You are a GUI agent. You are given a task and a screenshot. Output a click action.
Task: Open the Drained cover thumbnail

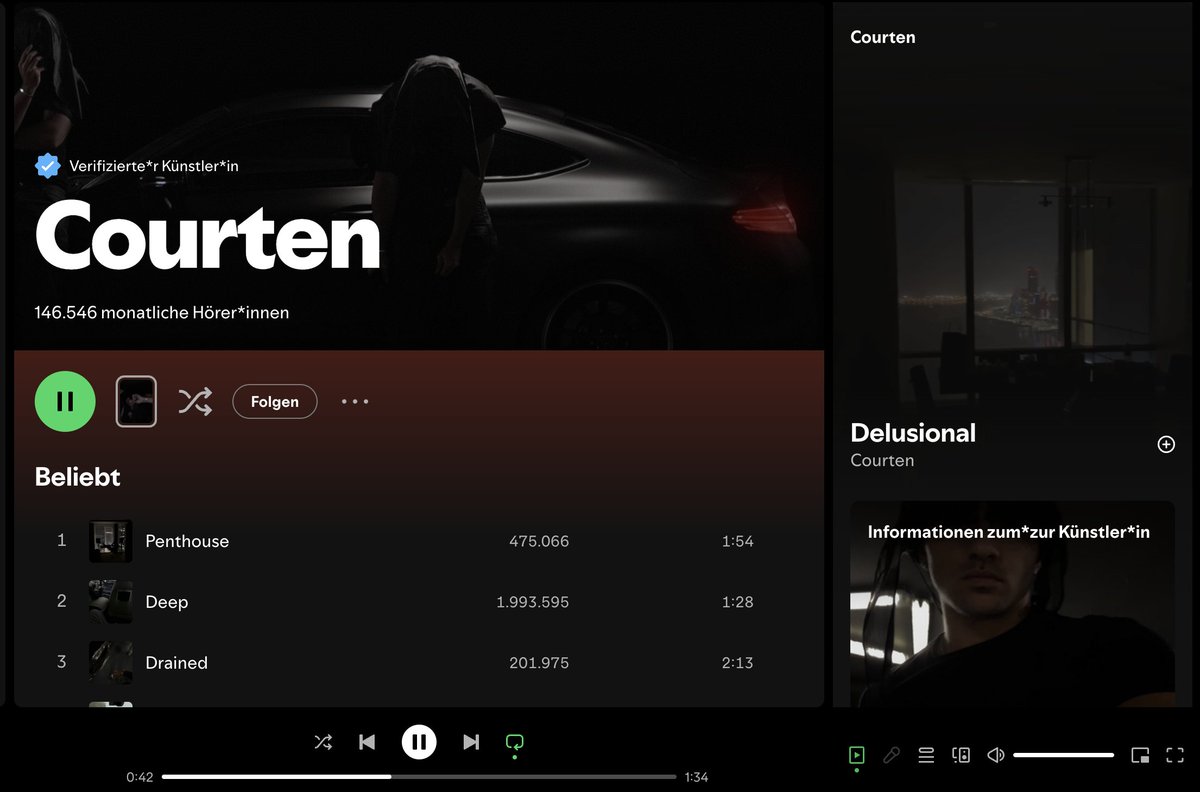(110, 663)
